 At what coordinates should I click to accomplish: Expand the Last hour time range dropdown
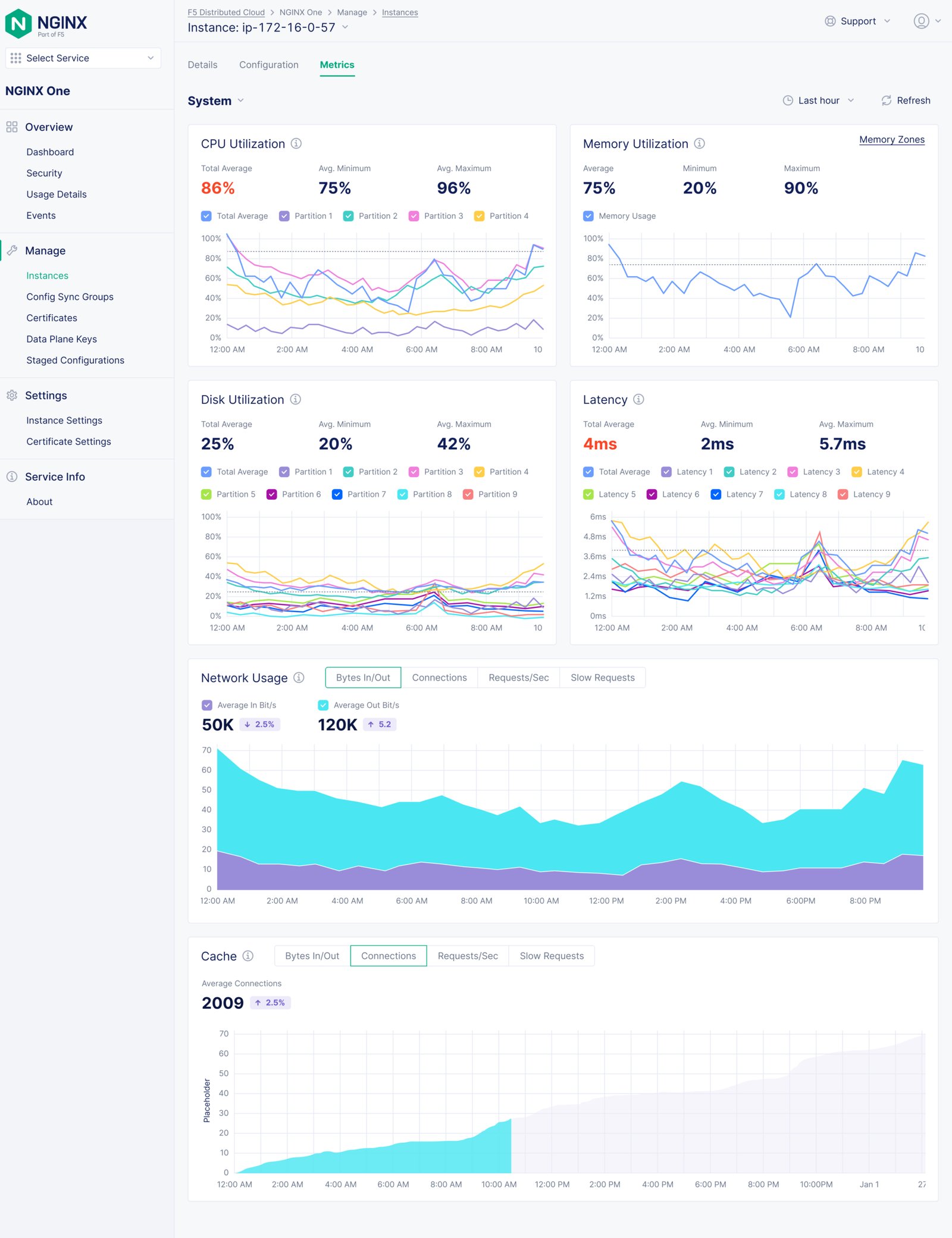point(819,101)
